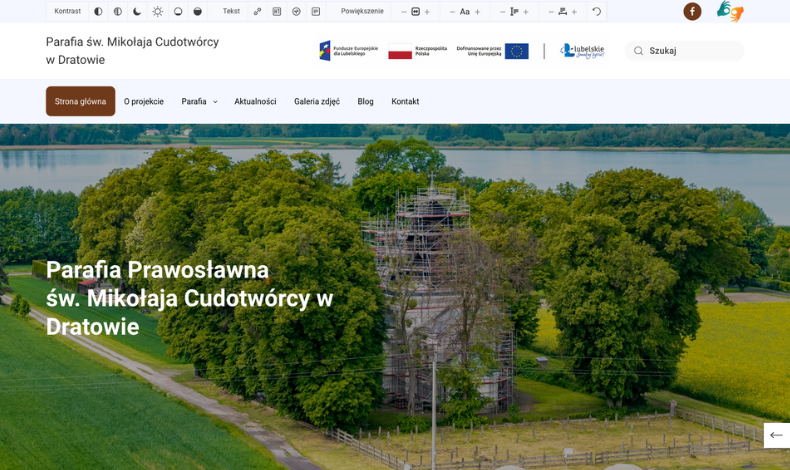The height and width of the screenshot is (470, 790).
Task: Enable night mode with the moon icon
Action: (x=137, y=12)
